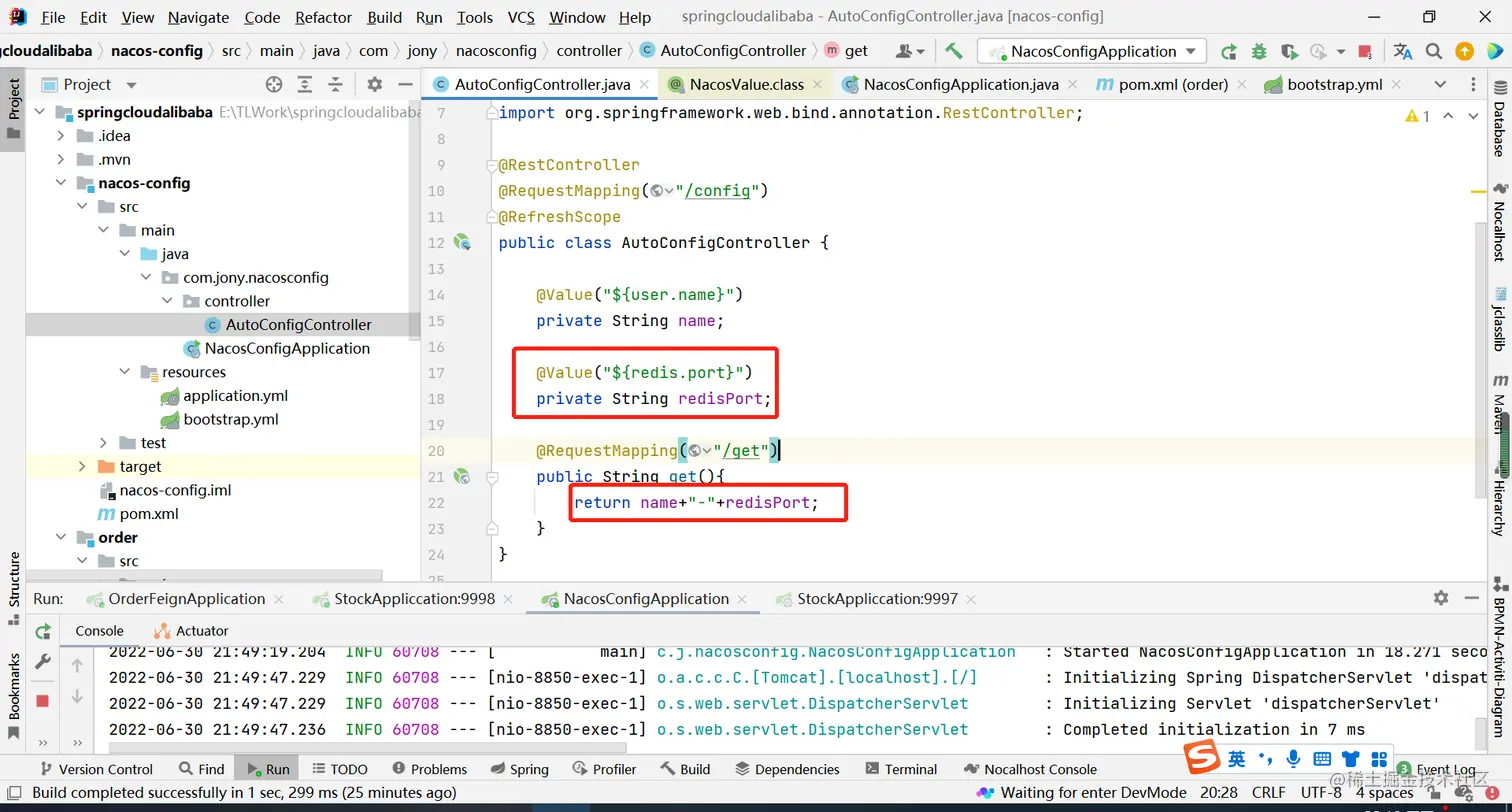The image size is (1512, 812).
Task: Click the wrench icon in Run panel
Action: coord(43,662)
